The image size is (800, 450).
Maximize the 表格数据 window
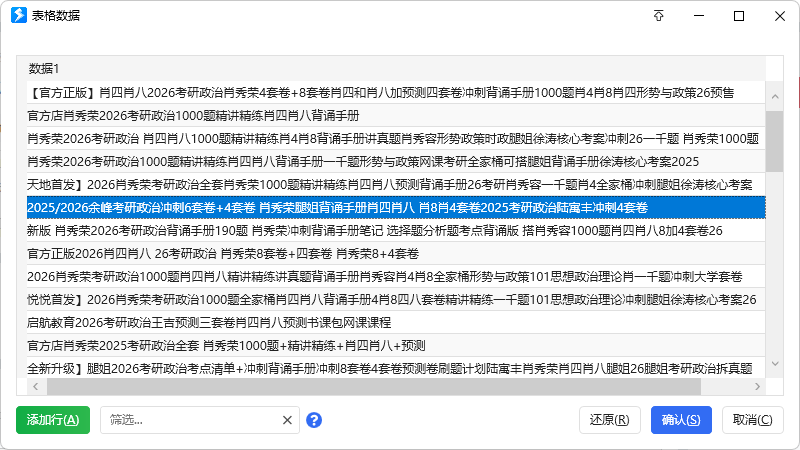[739, 16]
